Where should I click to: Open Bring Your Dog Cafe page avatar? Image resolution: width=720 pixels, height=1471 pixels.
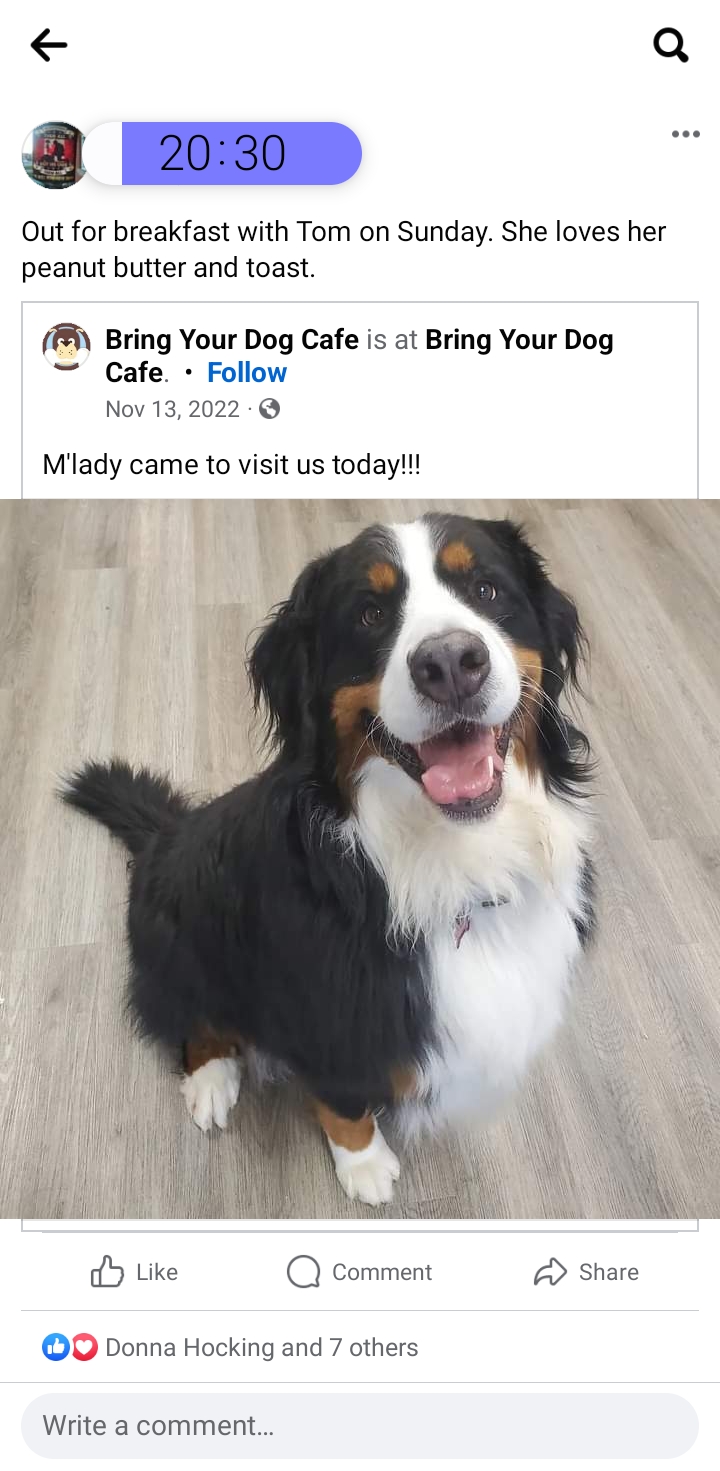[66, 347]
